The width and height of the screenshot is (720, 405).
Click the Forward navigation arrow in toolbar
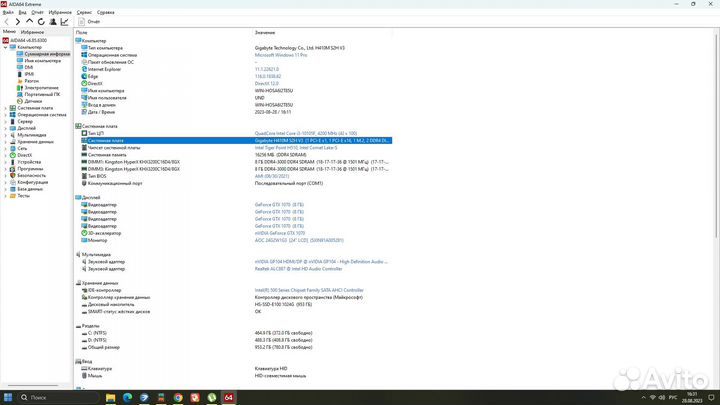(x=16, y=21)
